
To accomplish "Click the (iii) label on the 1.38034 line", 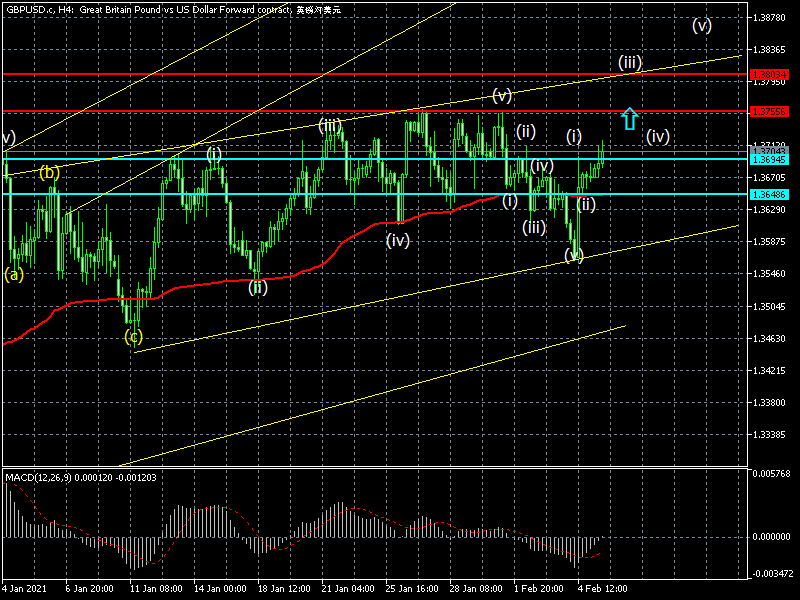I will [x=630, y=63].
